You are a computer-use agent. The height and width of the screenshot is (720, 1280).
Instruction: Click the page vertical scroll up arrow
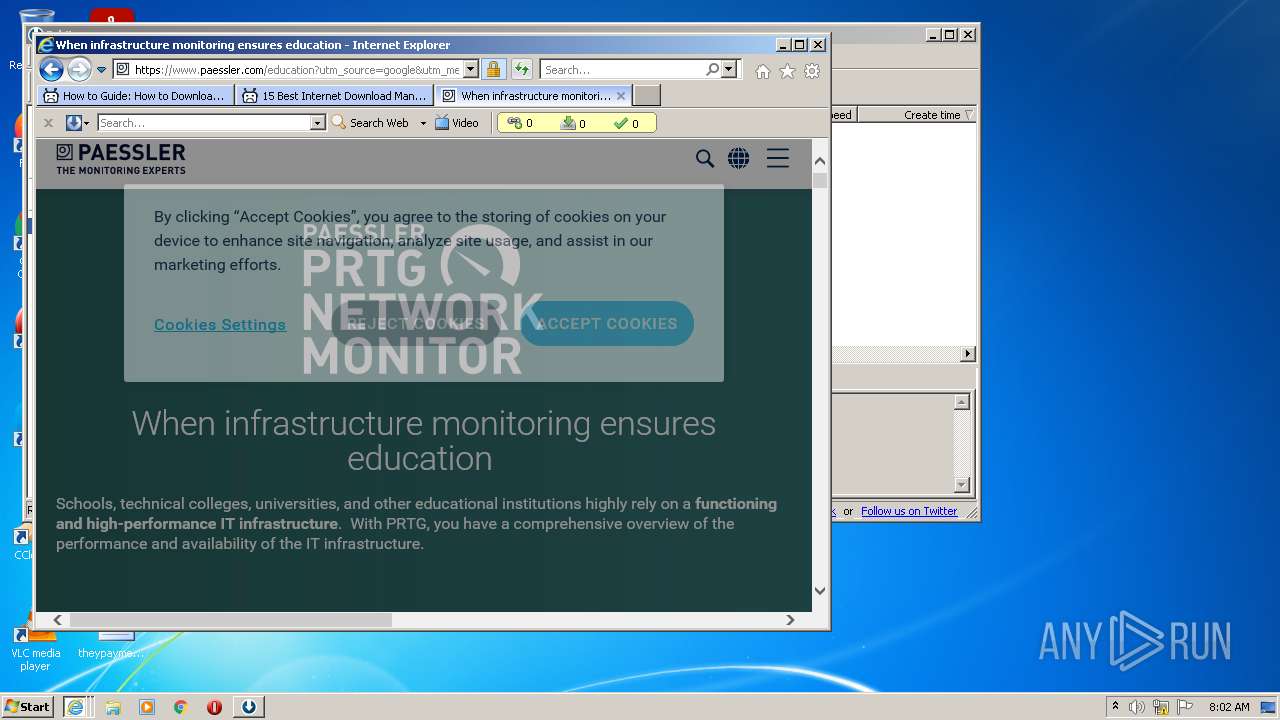click(x=820, y=161)
